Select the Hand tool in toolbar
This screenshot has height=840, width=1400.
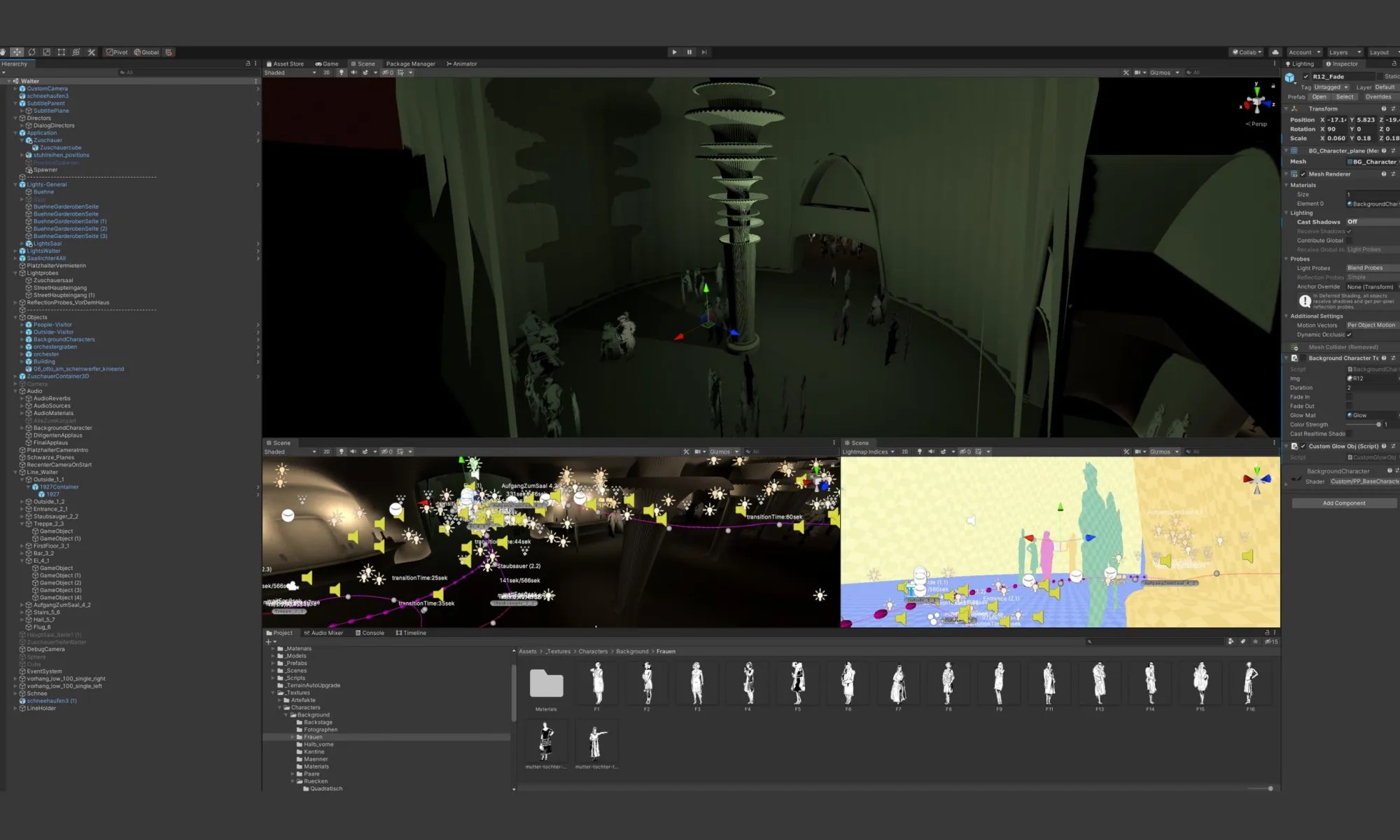click(x=3, y=52)
